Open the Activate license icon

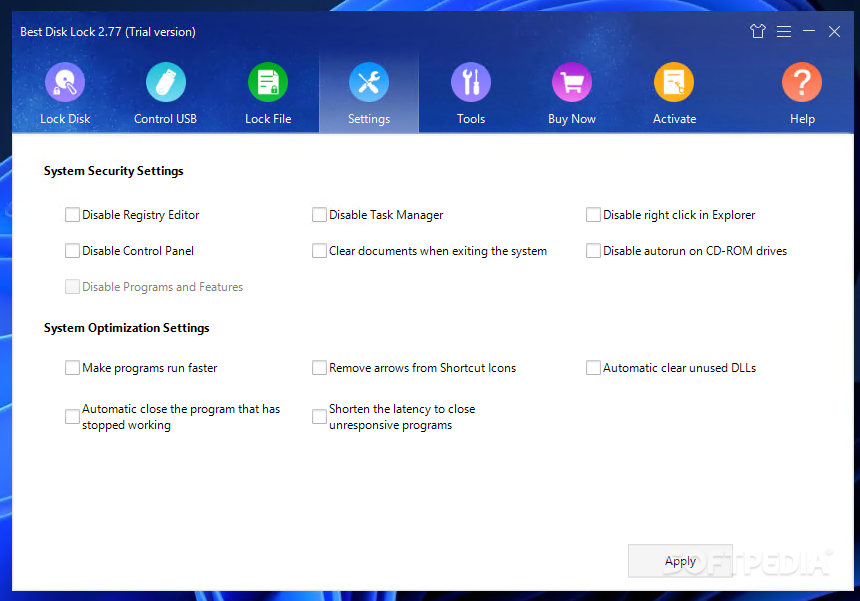(674, 83)
